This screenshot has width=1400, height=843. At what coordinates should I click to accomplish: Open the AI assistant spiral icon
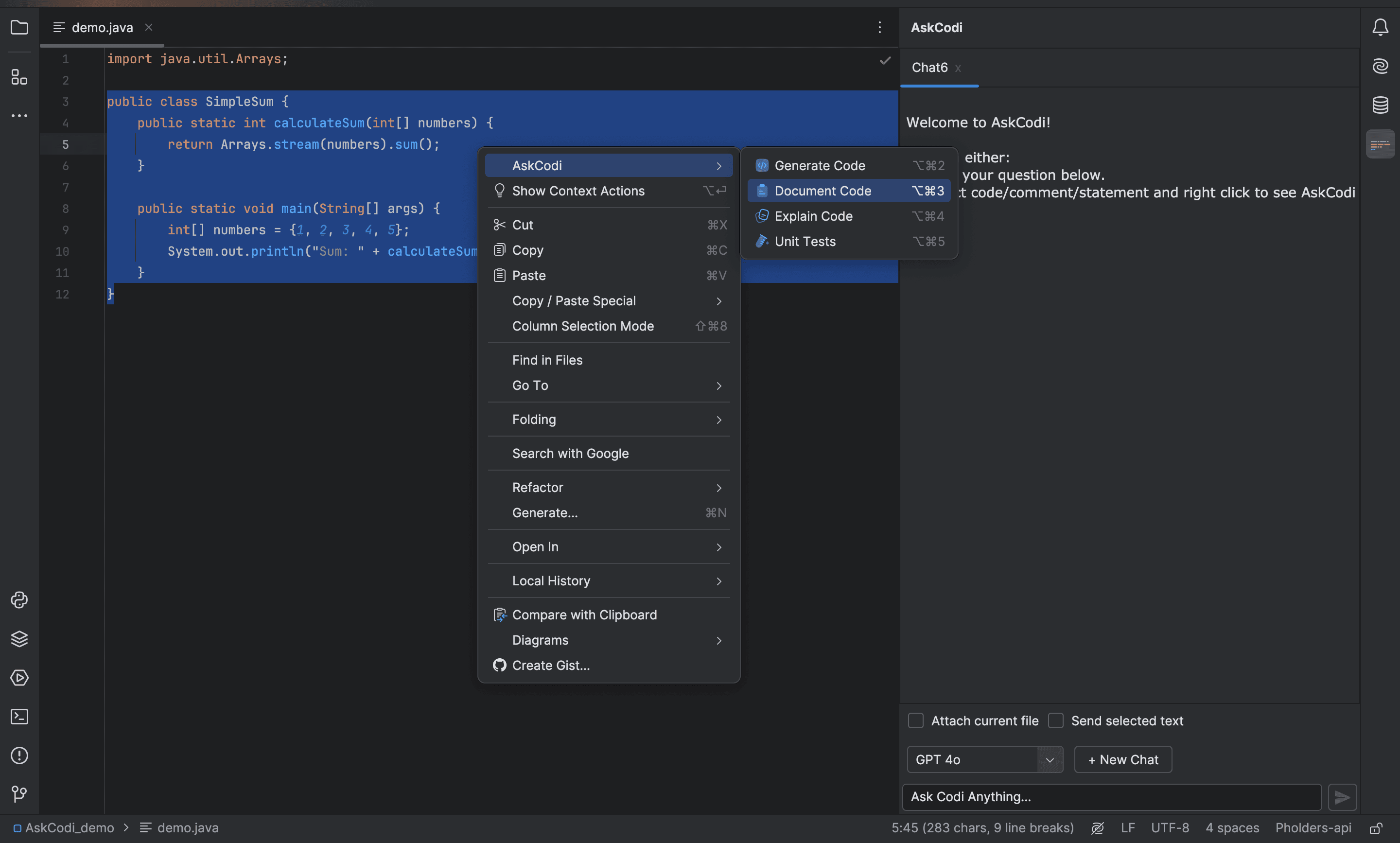[1380, 66]
